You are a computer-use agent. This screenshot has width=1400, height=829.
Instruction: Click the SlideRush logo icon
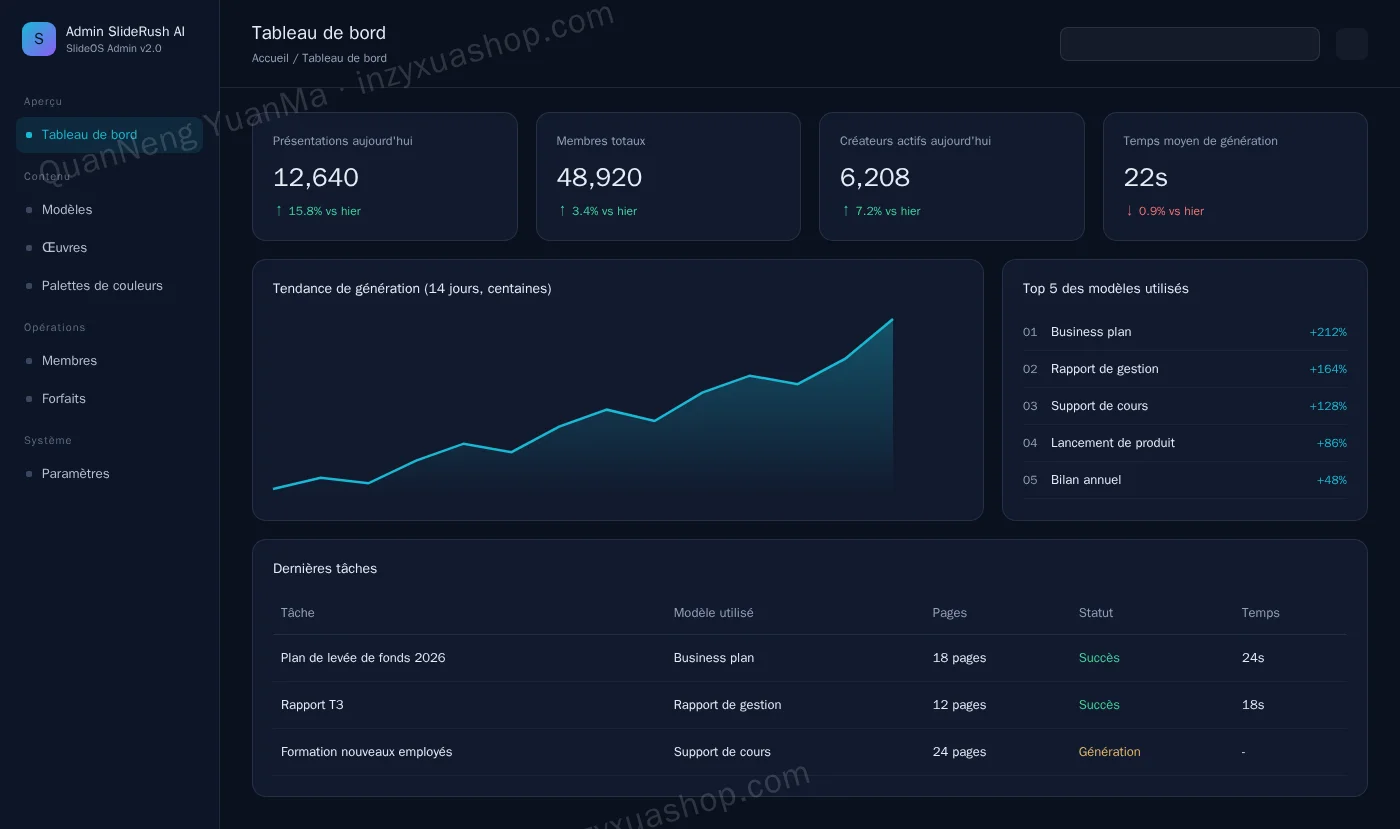[39, 39]
